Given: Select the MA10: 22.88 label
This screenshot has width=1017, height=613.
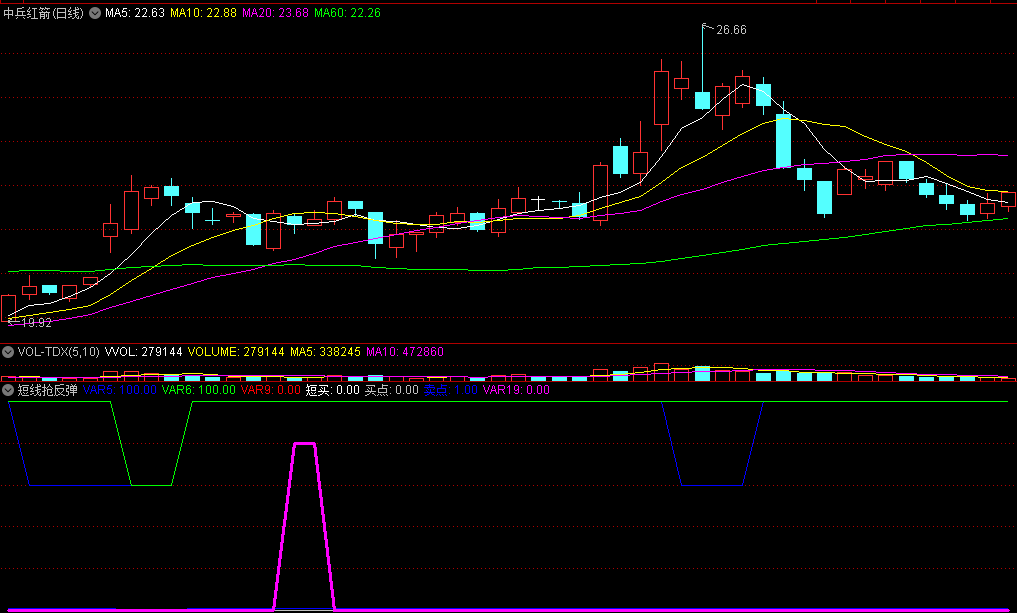Looking at the screenshot, I should 203,13.
